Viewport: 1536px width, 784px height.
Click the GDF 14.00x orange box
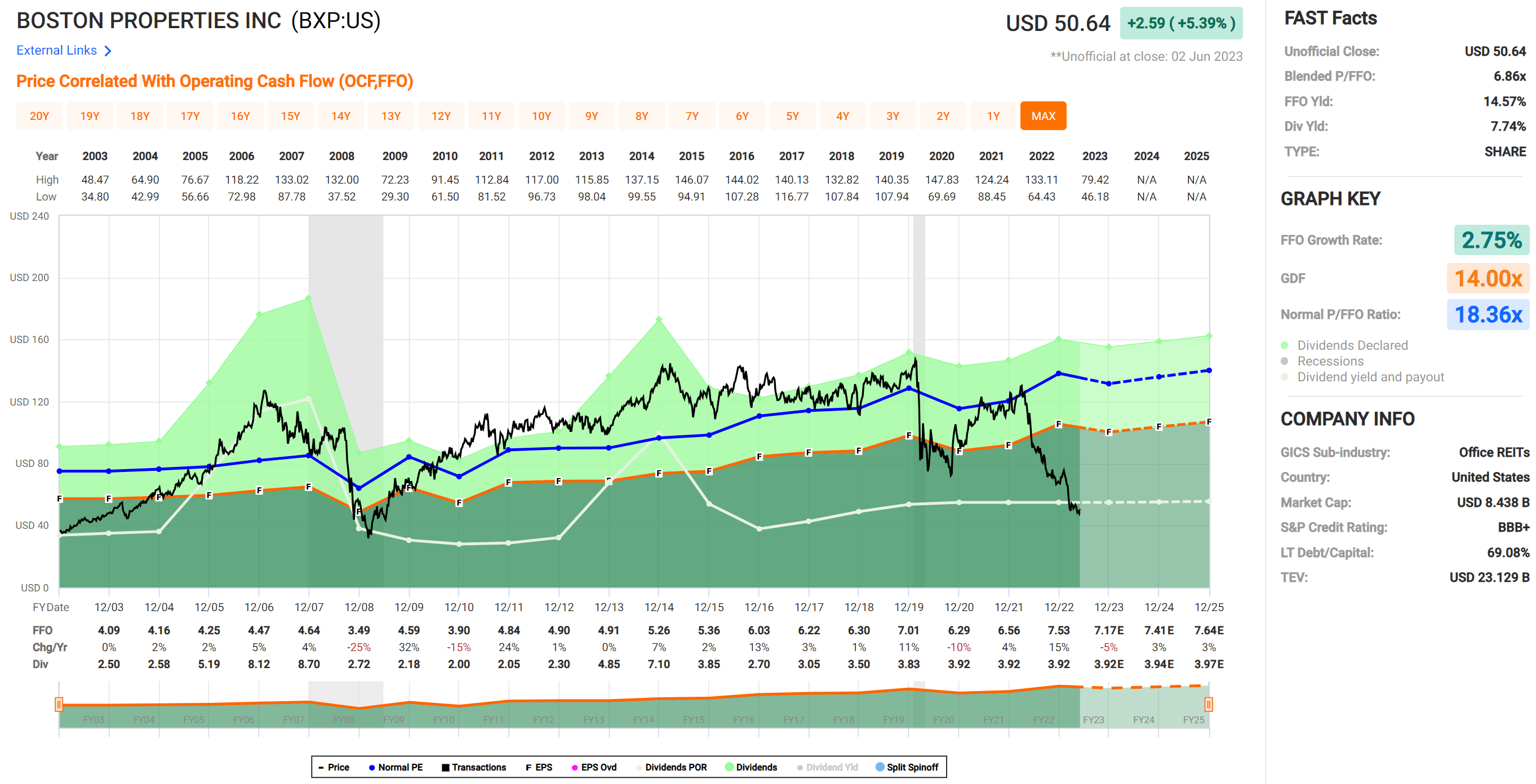pyautogui.click(x=1488, y=278)
